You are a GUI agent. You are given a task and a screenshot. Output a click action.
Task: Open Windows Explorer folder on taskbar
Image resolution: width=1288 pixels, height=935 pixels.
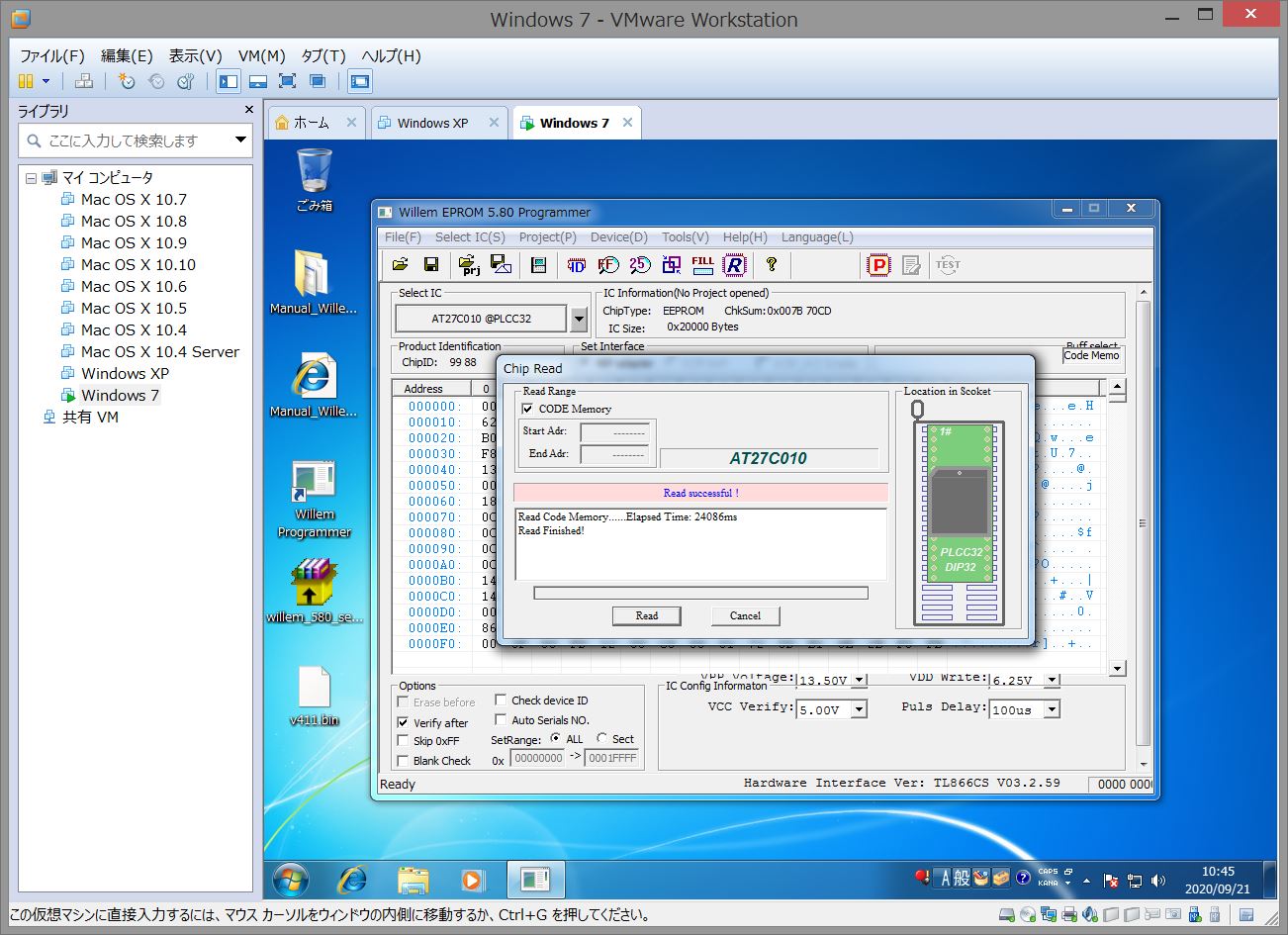click(413, 879)
